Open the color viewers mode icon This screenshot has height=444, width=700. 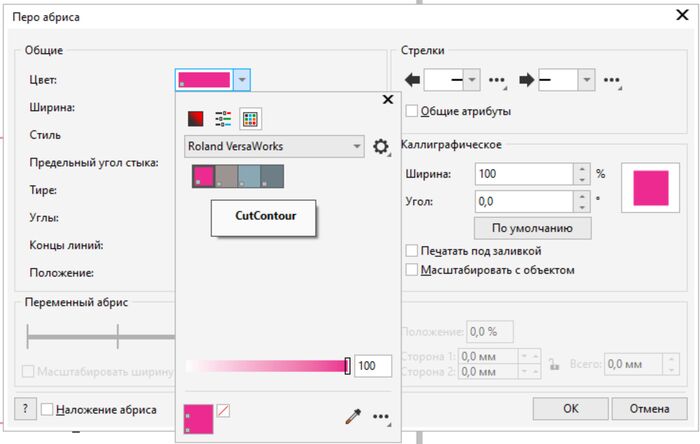(x=197, y=118)
